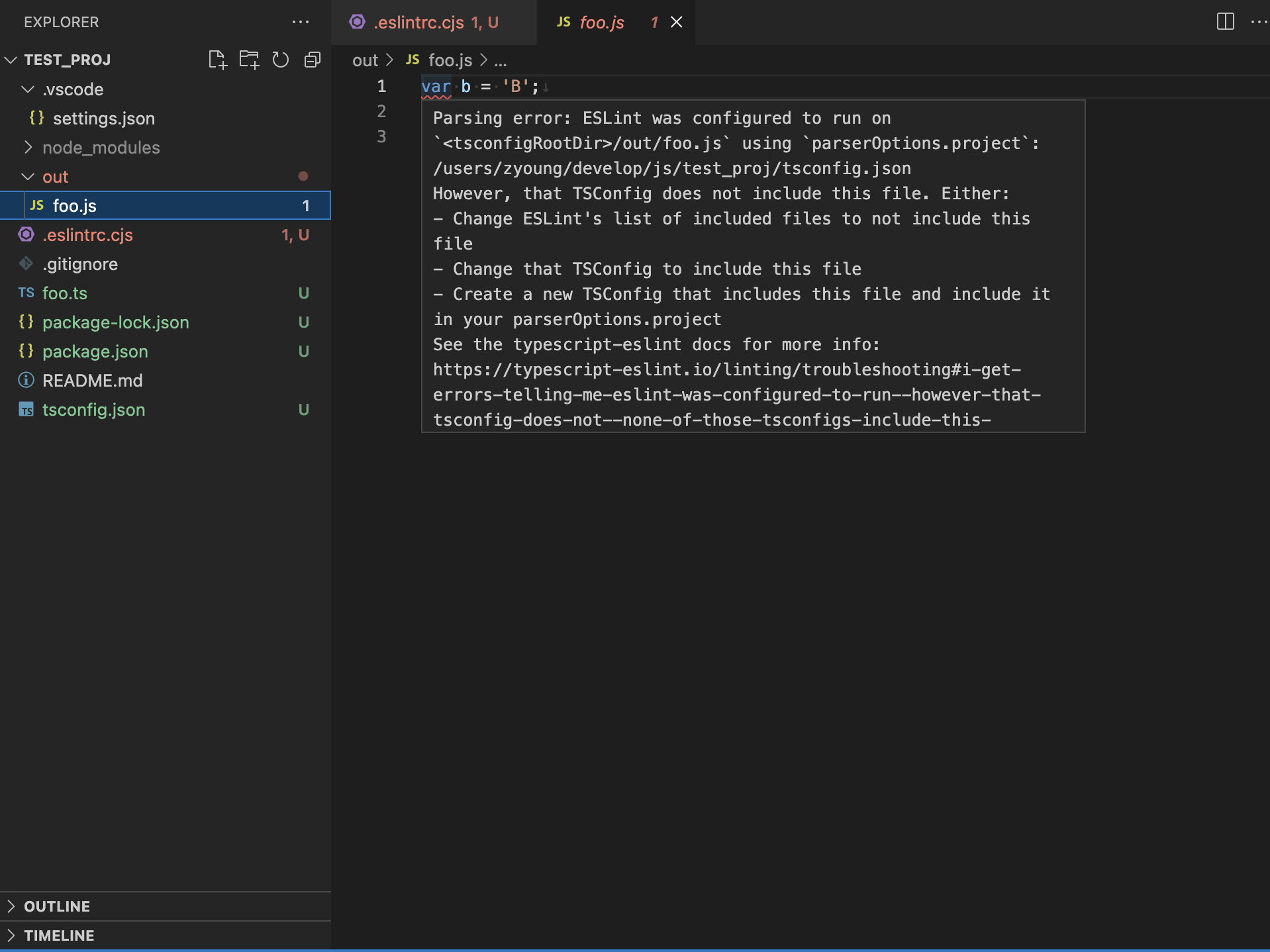Click the git icon beside .gitignore
Screen dimensions: 1270x952
(x=26, y=263)
